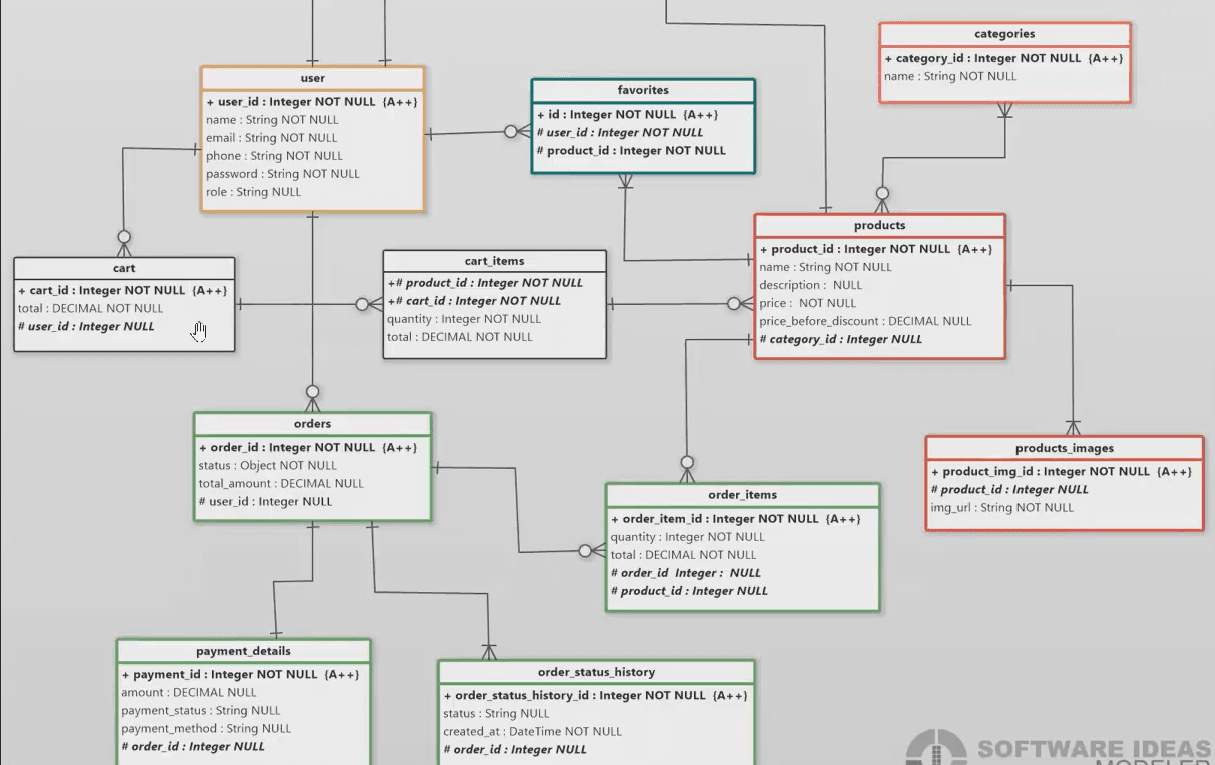Select the price field in products
Image resolution: width=1215 pixels, height=765 pixels.
pos(808,303)
